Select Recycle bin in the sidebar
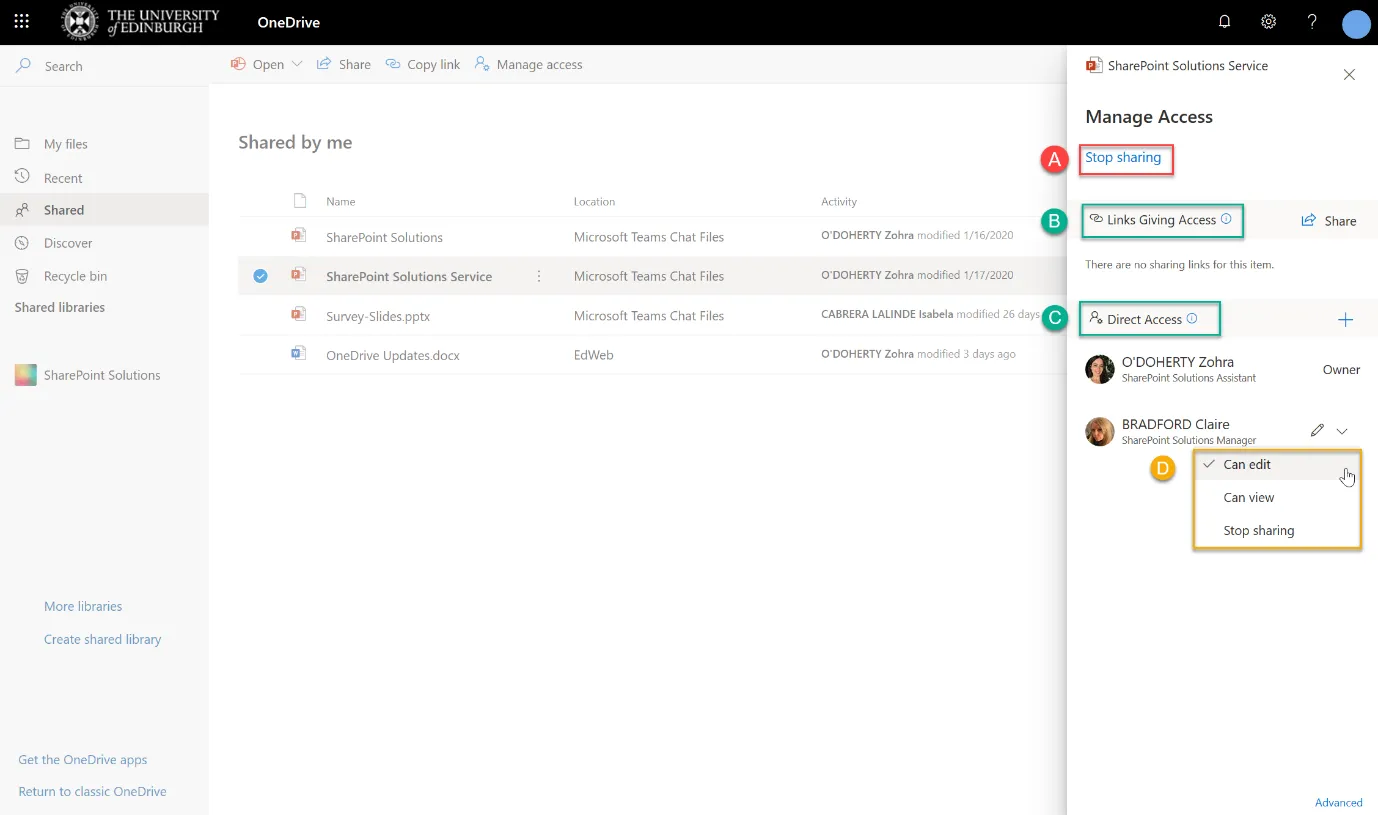This screenshot has width=1378, height=815. point(77,276)
